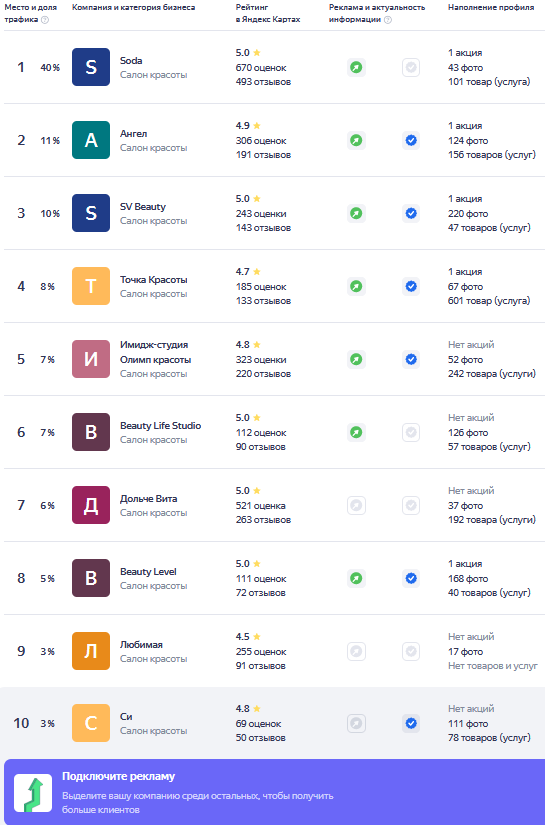Click the blue verified checkmark for SV Beauty

click(x=411, y=214)
